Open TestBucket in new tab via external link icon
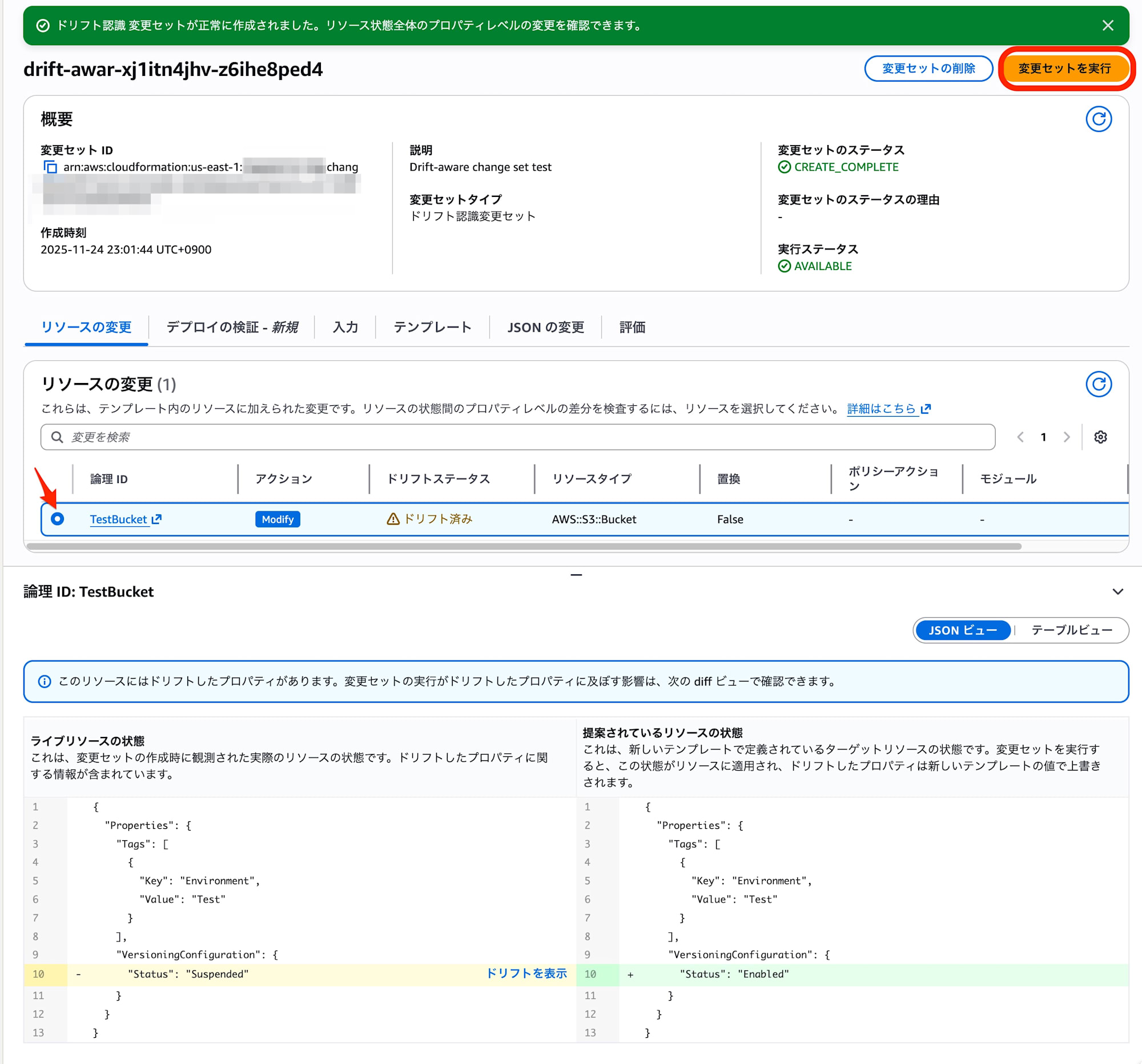Image resolution: width=1142 pixels, height=1064 pixels. [156, 518]
